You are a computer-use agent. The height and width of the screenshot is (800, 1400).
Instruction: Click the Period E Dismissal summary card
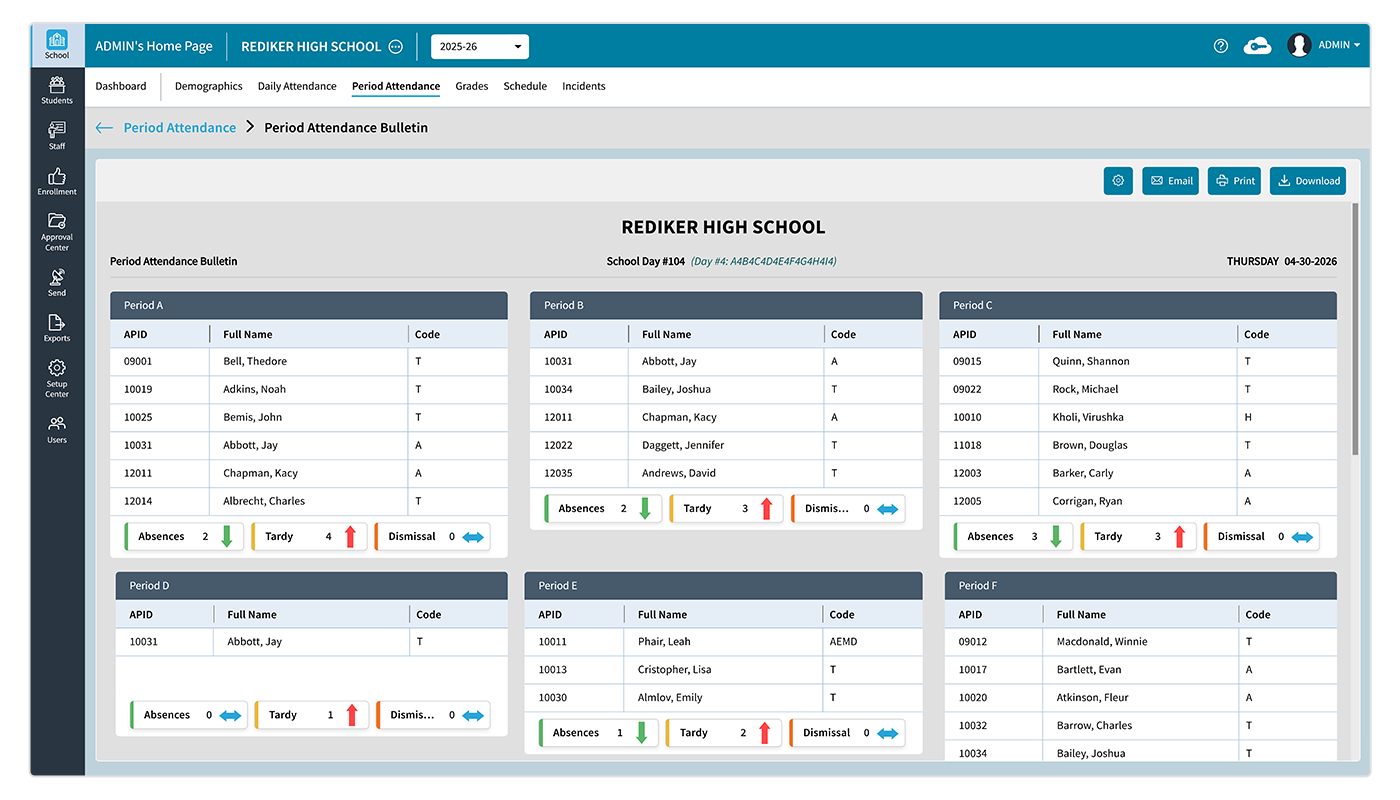[847, 733]
